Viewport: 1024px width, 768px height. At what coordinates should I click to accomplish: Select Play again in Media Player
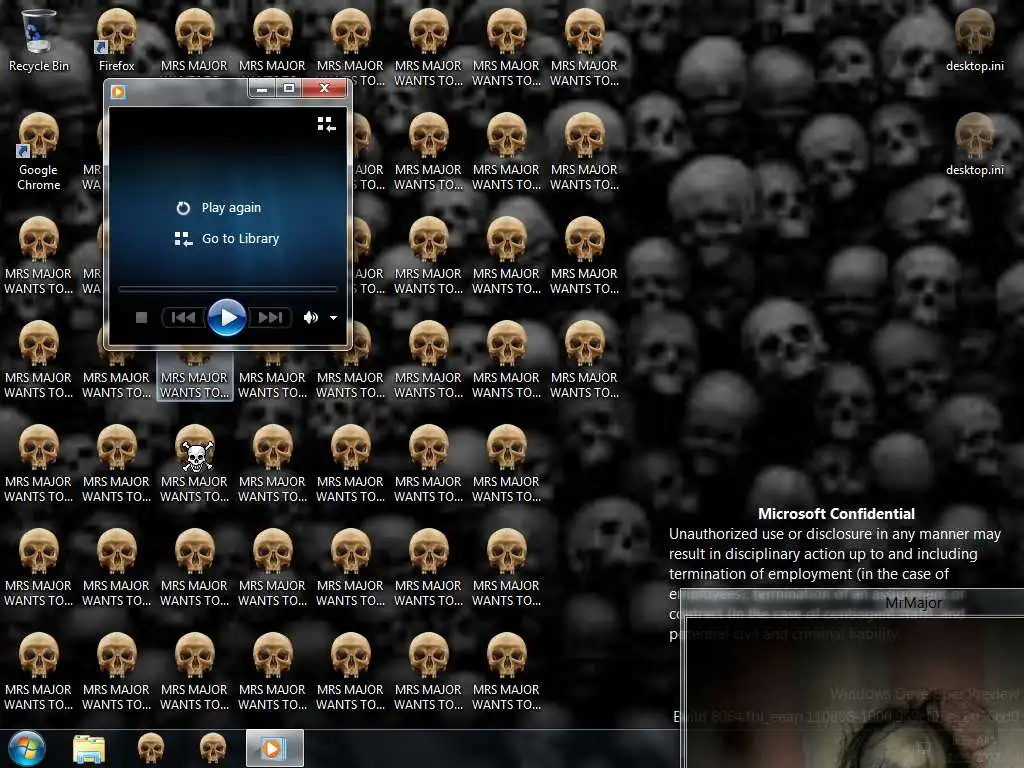219,208
